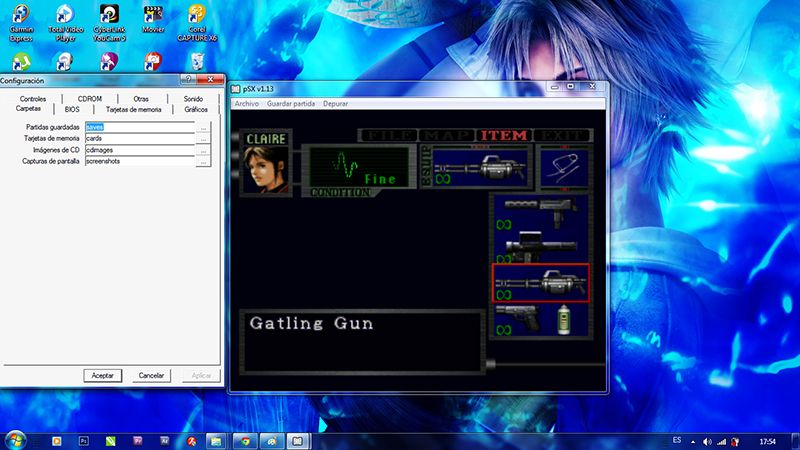The image size is (800, 450).
Task: Launch After Effects from the taskbar
Action: 164,441
